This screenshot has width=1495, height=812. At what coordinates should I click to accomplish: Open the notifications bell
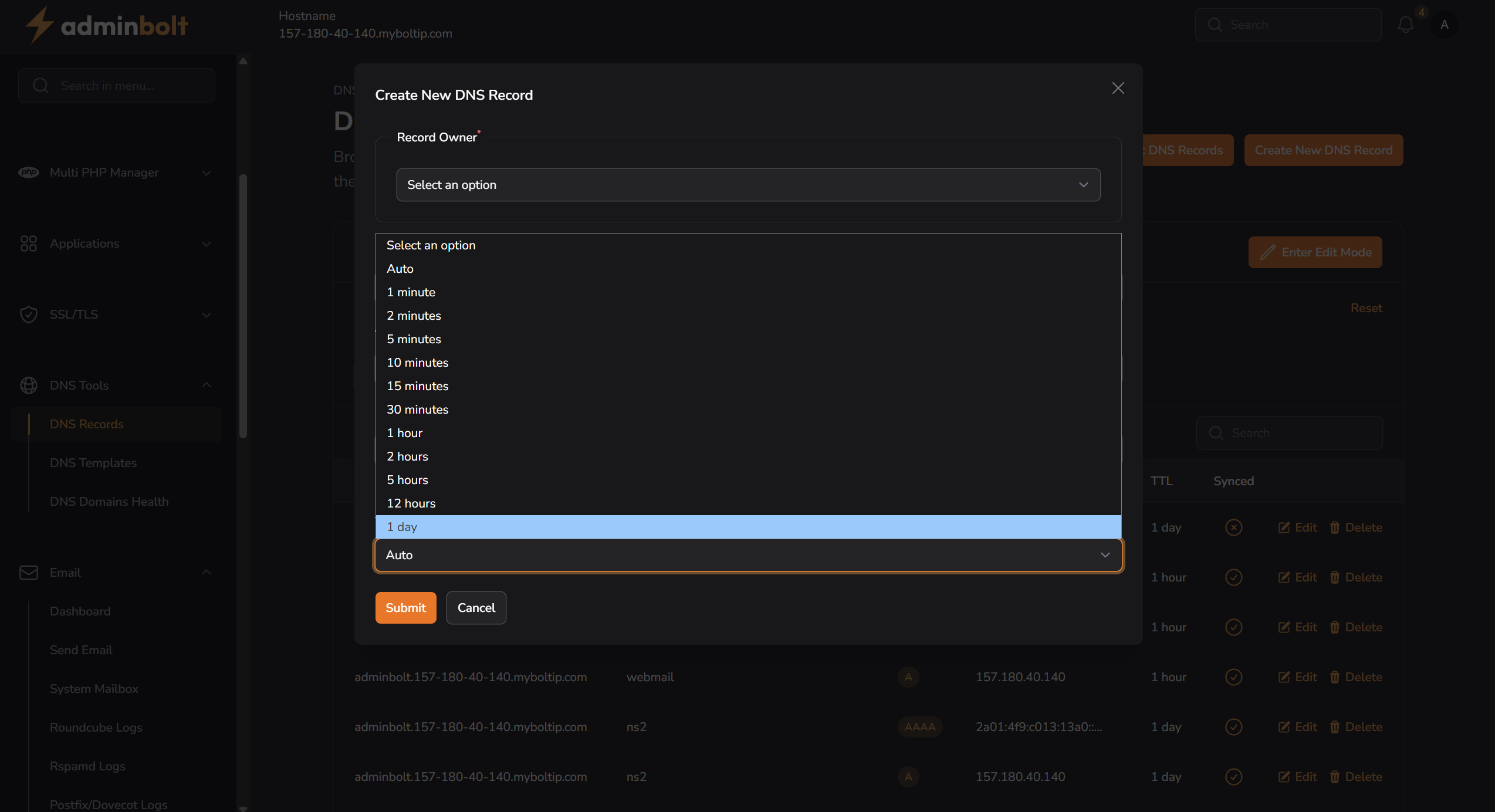[1405, 25]
